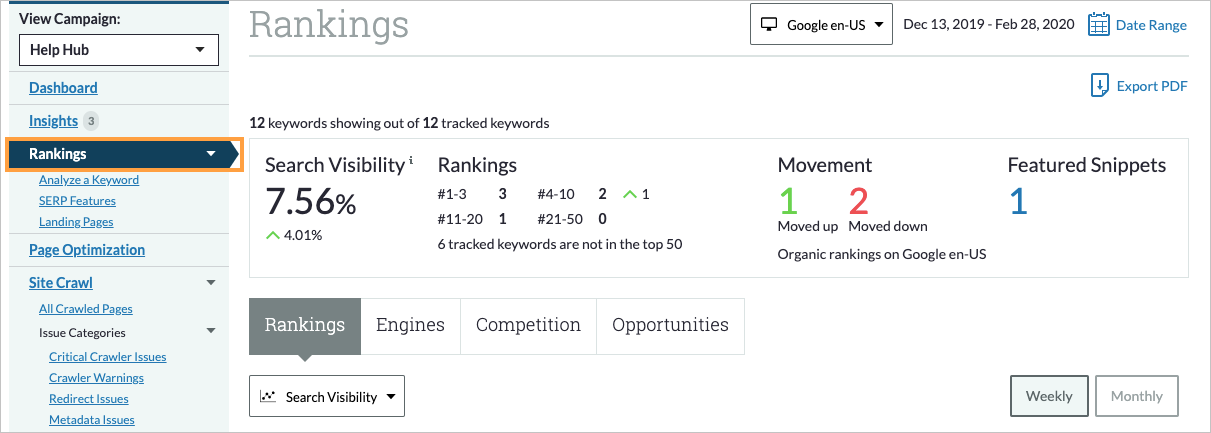Collapse the Issue Categories arrow
This screenshot has width=1211, height=433.
(x=210, y=332)
